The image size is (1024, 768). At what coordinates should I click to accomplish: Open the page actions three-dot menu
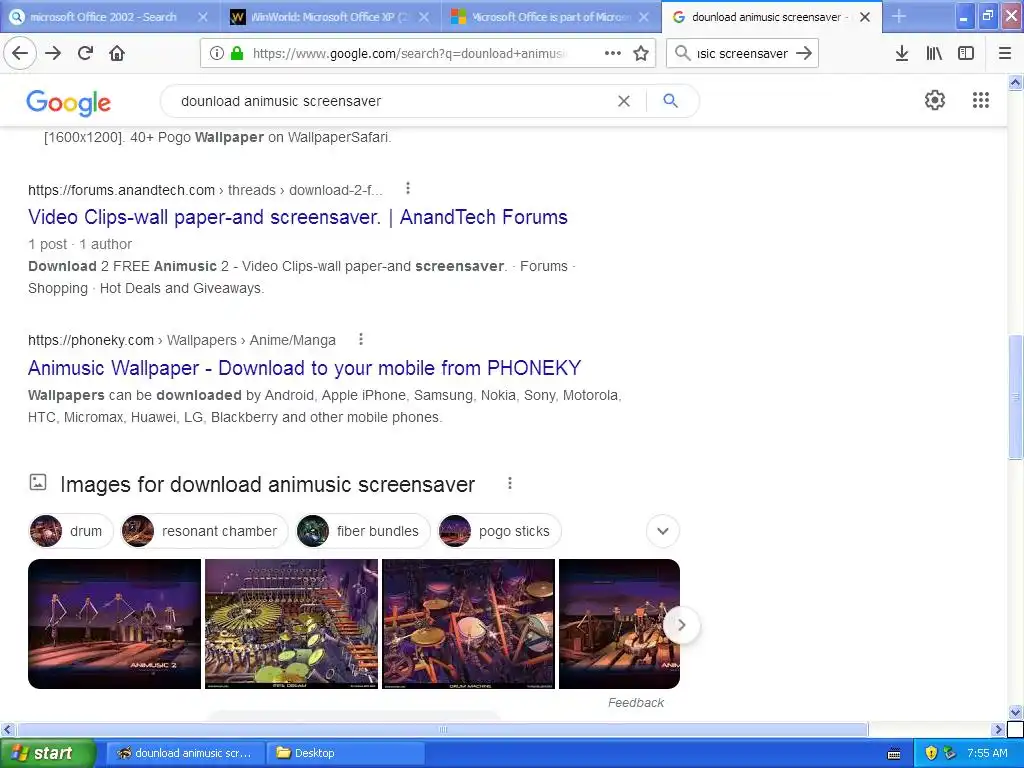coord(613,53)
